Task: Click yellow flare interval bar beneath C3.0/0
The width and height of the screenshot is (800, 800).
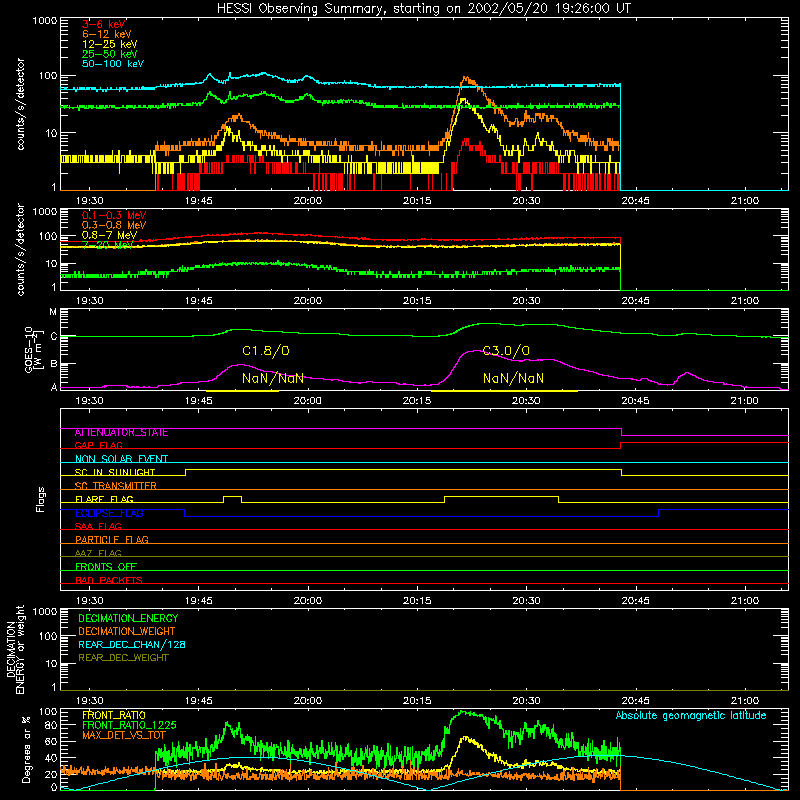Action: pos(504,391)
